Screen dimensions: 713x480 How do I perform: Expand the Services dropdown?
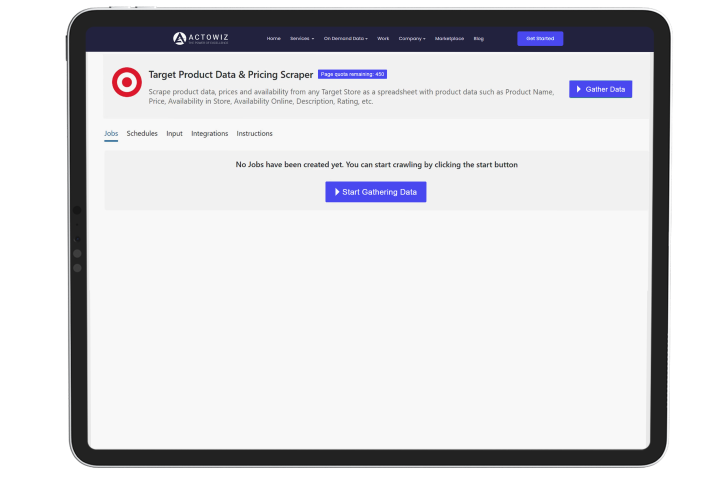[x=302, y=39]
